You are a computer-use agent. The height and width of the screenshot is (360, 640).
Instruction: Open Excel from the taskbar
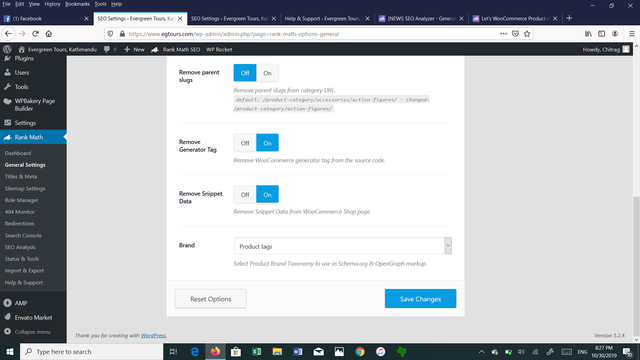point(256,351)
